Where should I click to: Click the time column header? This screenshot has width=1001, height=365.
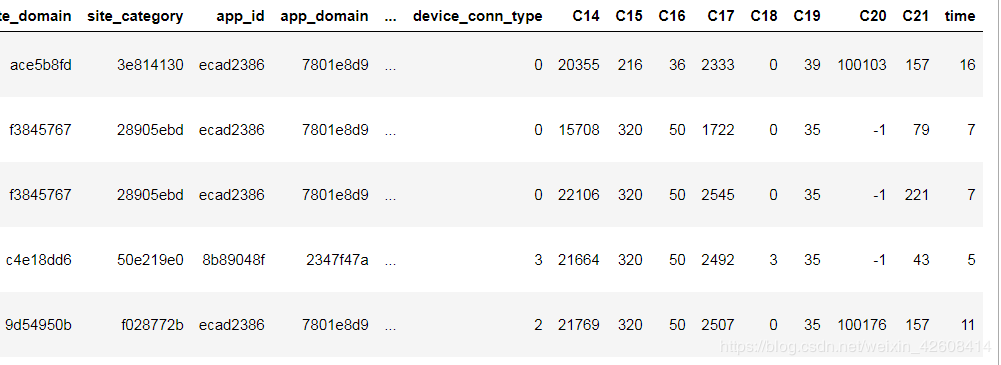tap(960, 16)
